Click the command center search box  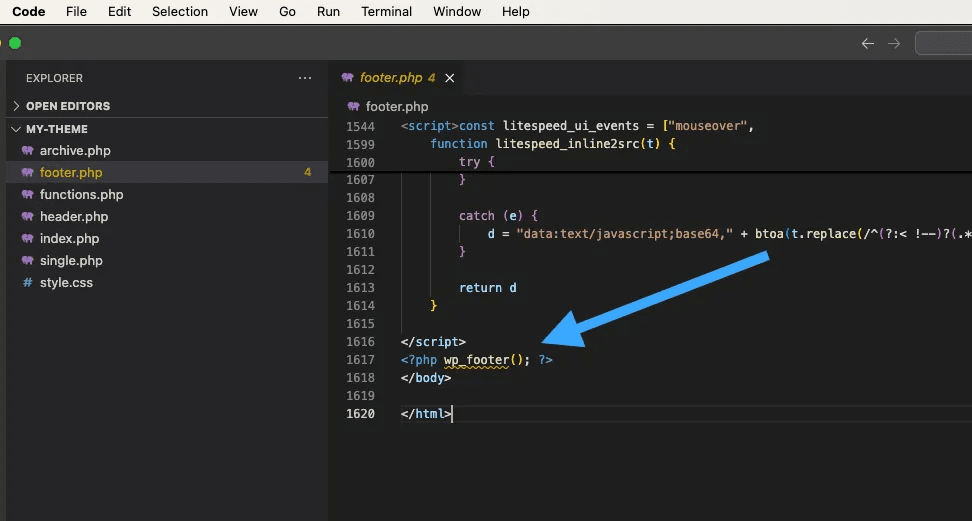[943, 43]
